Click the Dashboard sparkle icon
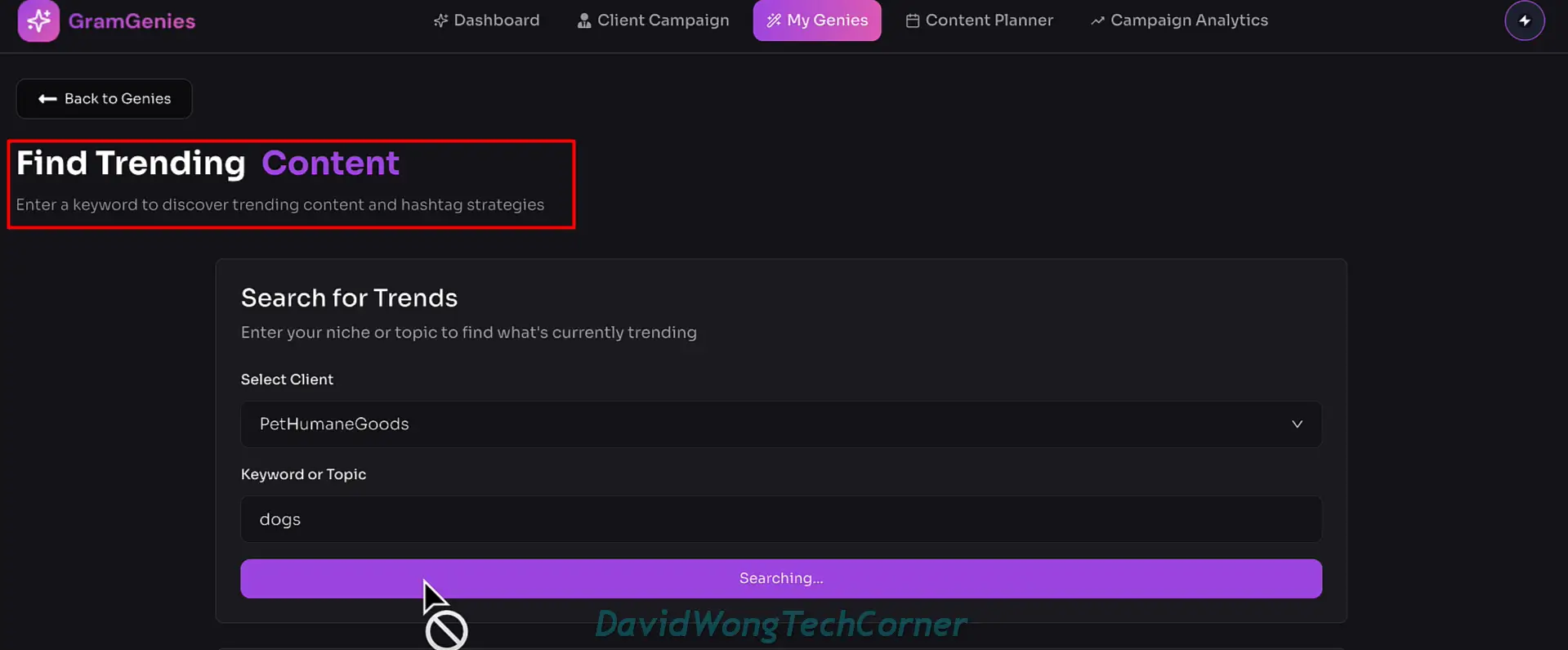This screenshot has width=1568, height=650. click(x=440, y=20)
